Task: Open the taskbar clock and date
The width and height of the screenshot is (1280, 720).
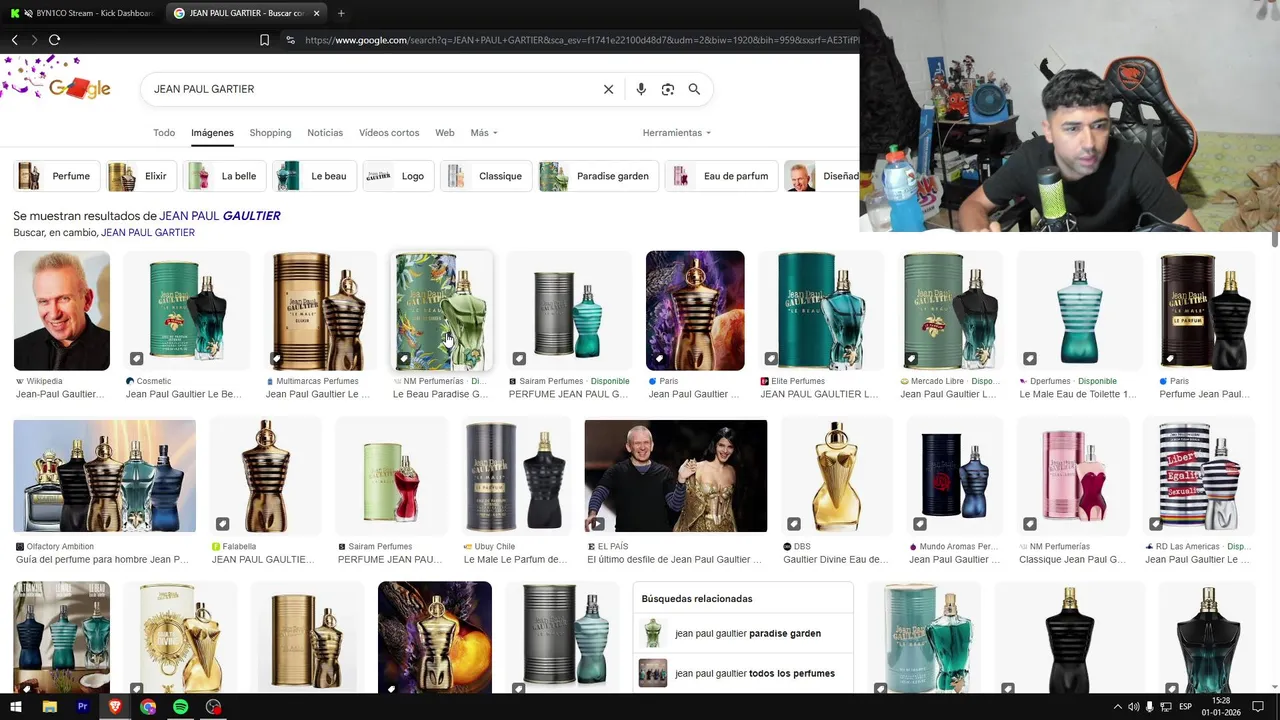Action: [x=1221, y=707]
